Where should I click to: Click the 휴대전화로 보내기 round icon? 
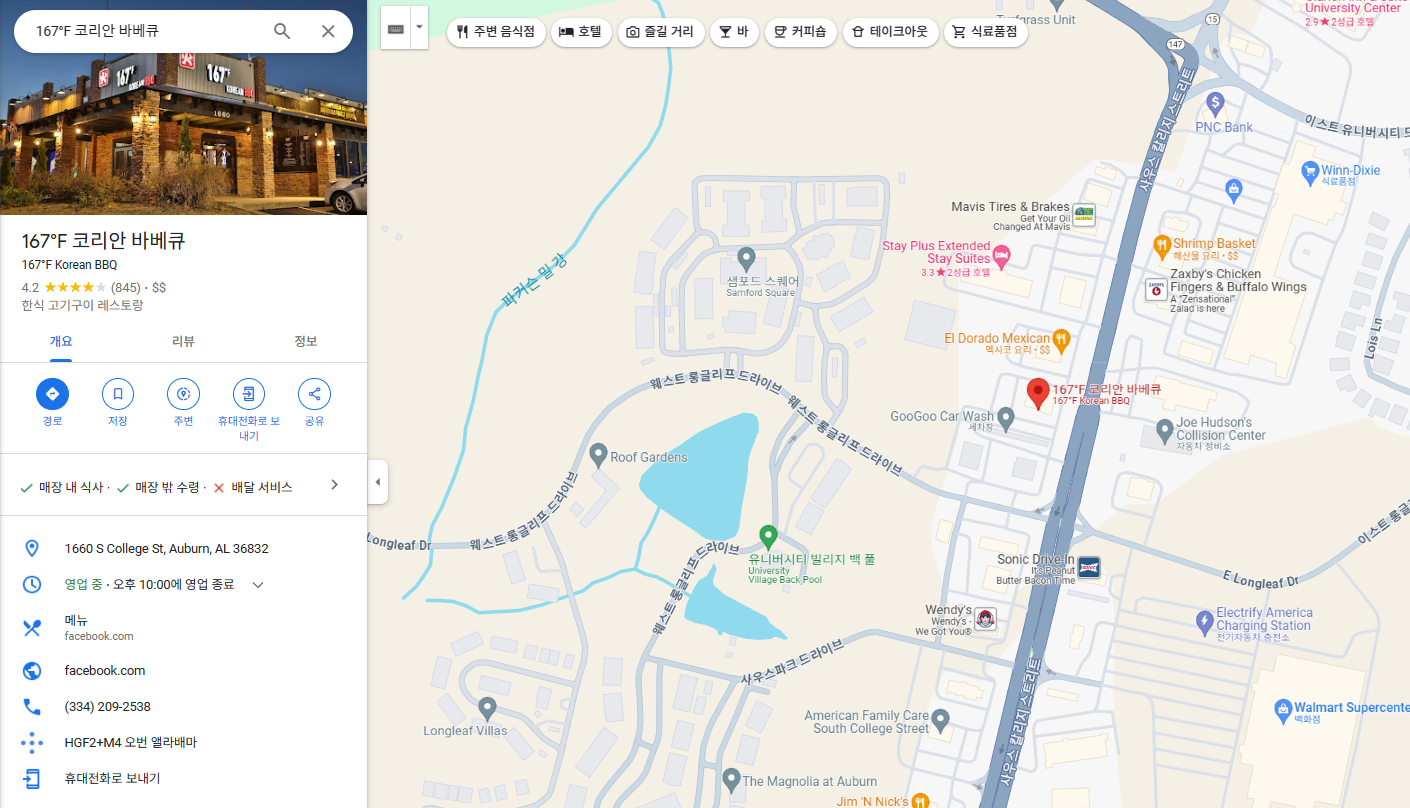(249, 394)
